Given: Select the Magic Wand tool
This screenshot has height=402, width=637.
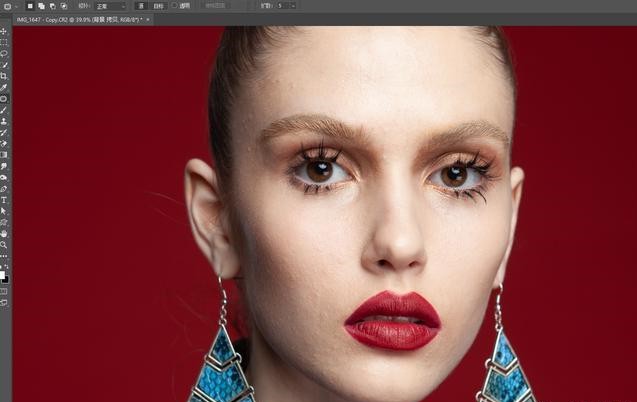Looking at the screenshot, I should [4, 65].
